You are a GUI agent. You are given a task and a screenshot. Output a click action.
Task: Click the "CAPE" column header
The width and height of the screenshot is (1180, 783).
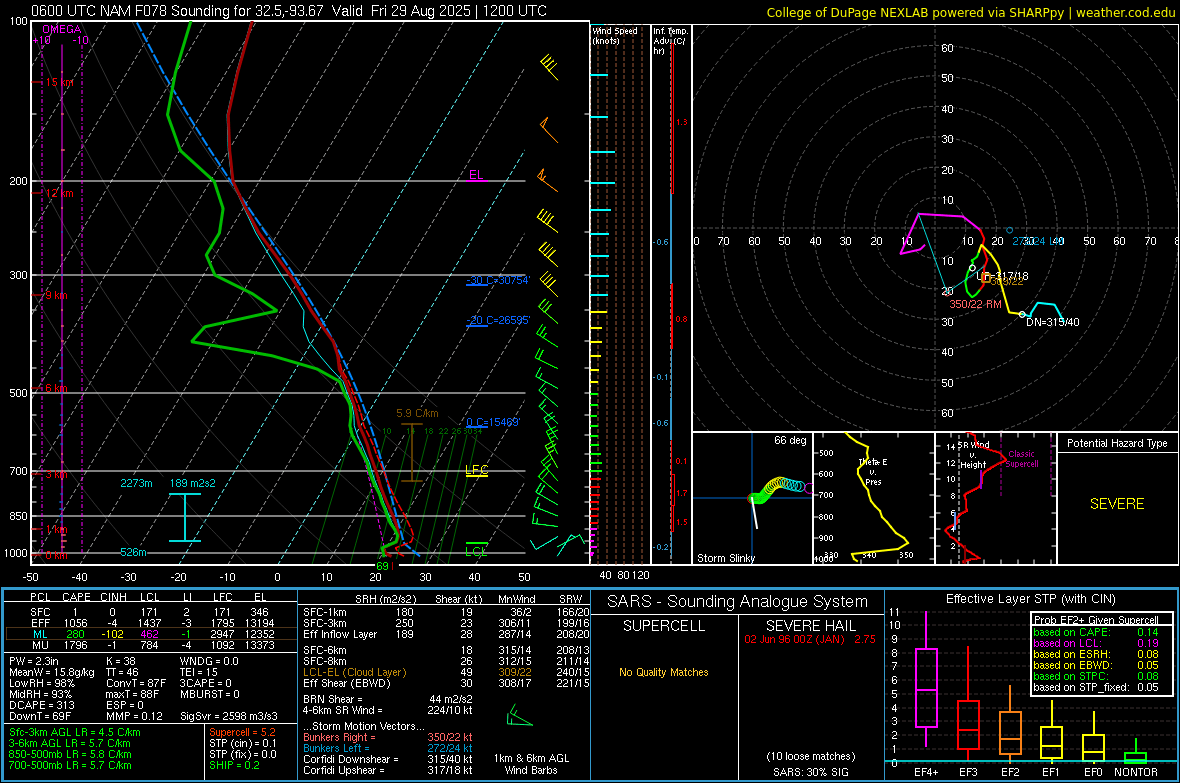[x=76, y=597]
